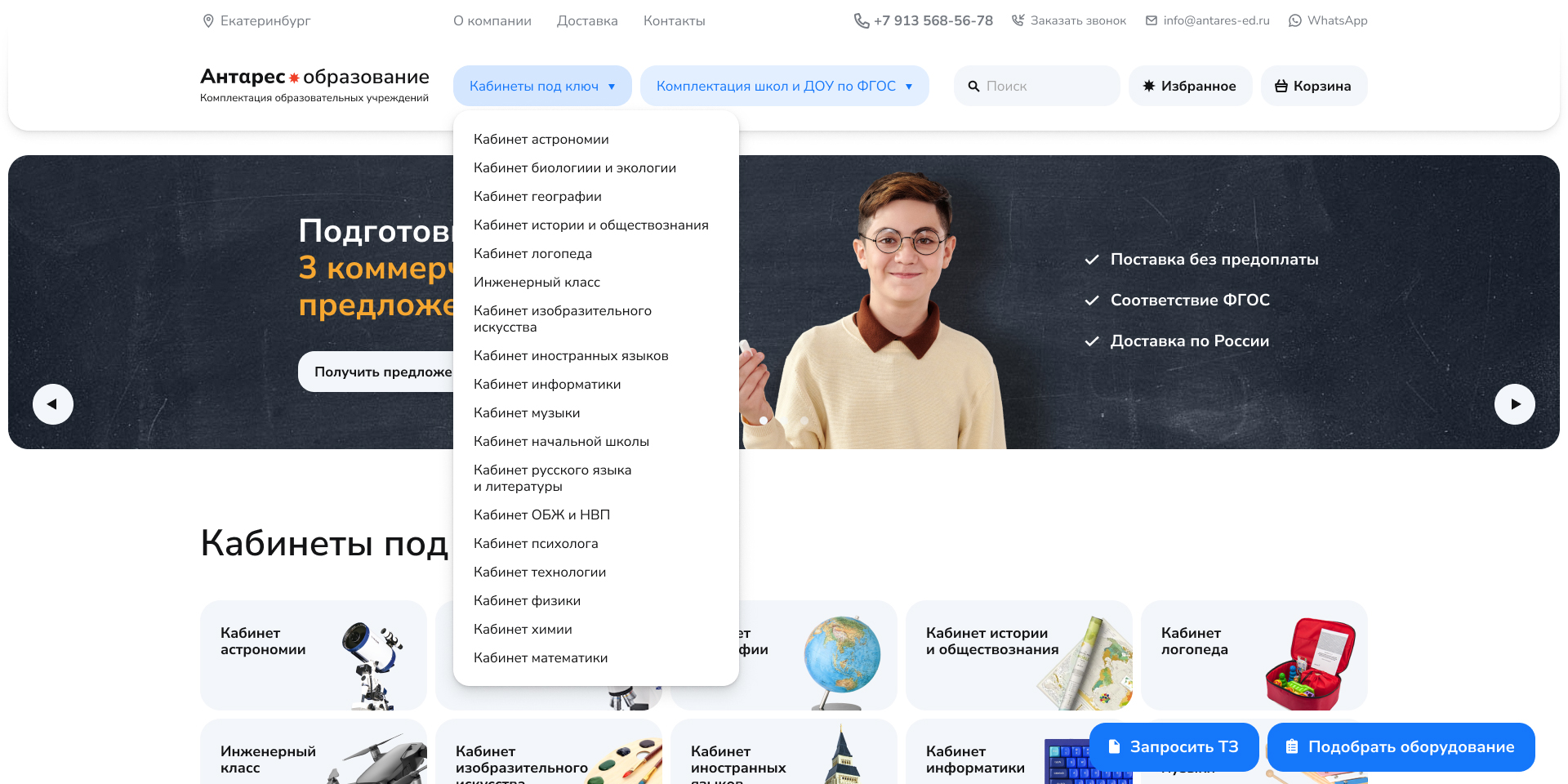This screenshot has width=1568, height=784.
Task: Choose Кабинет ОБЖ и НВП
Action: coord(541,514)
